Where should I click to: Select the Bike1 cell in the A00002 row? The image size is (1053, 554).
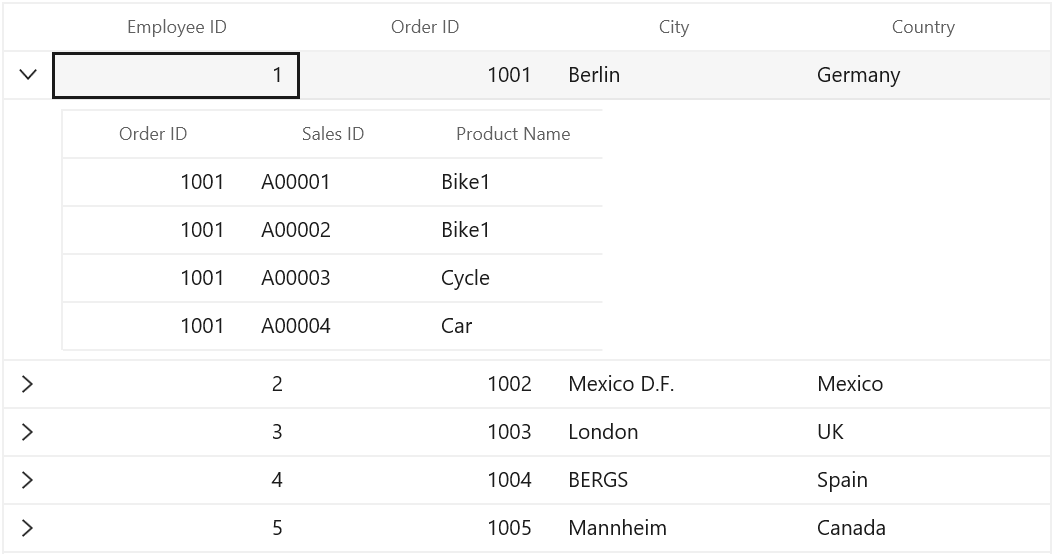point(512,230)
